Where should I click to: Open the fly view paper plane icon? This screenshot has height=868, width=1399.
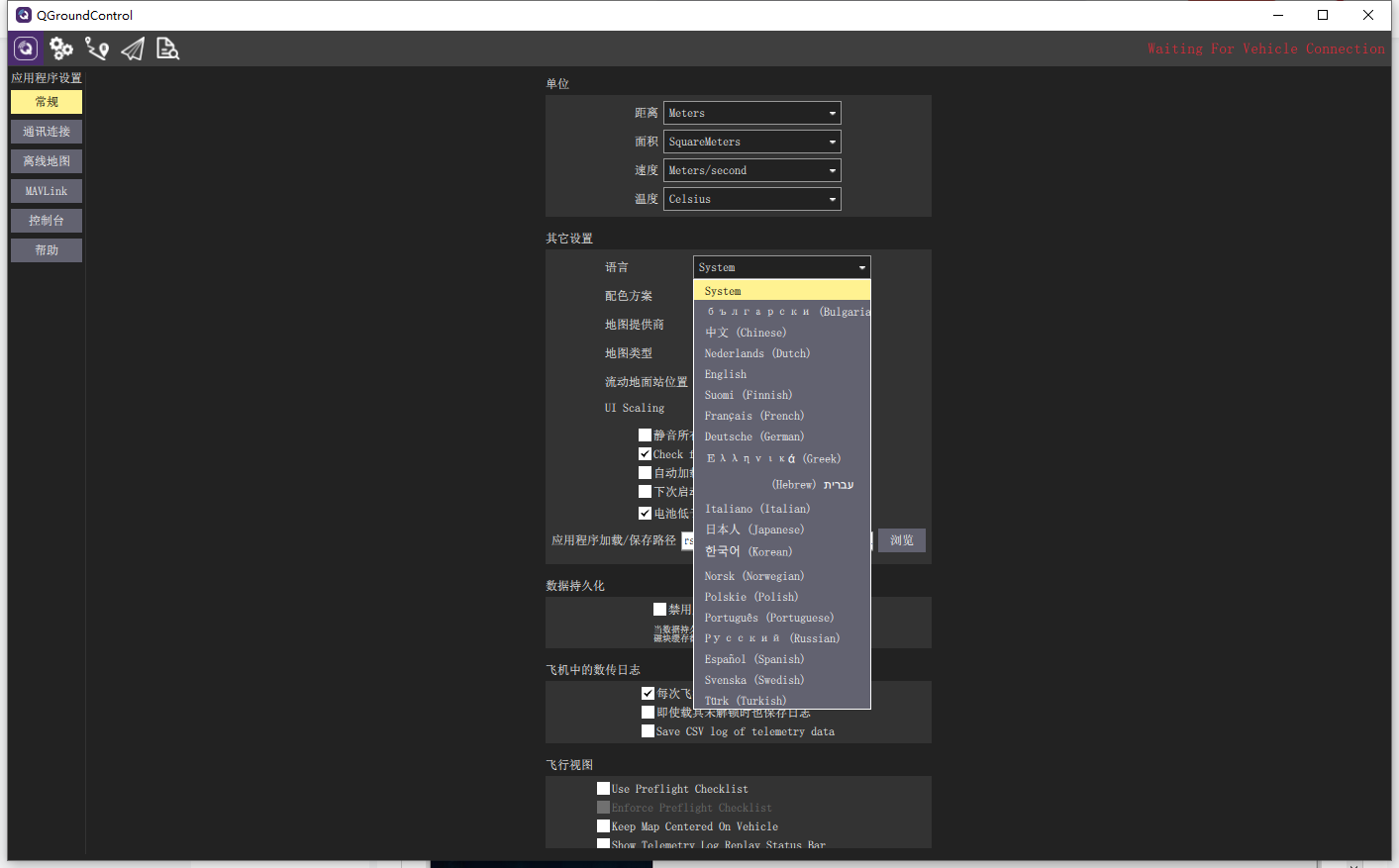coord(133,48)
